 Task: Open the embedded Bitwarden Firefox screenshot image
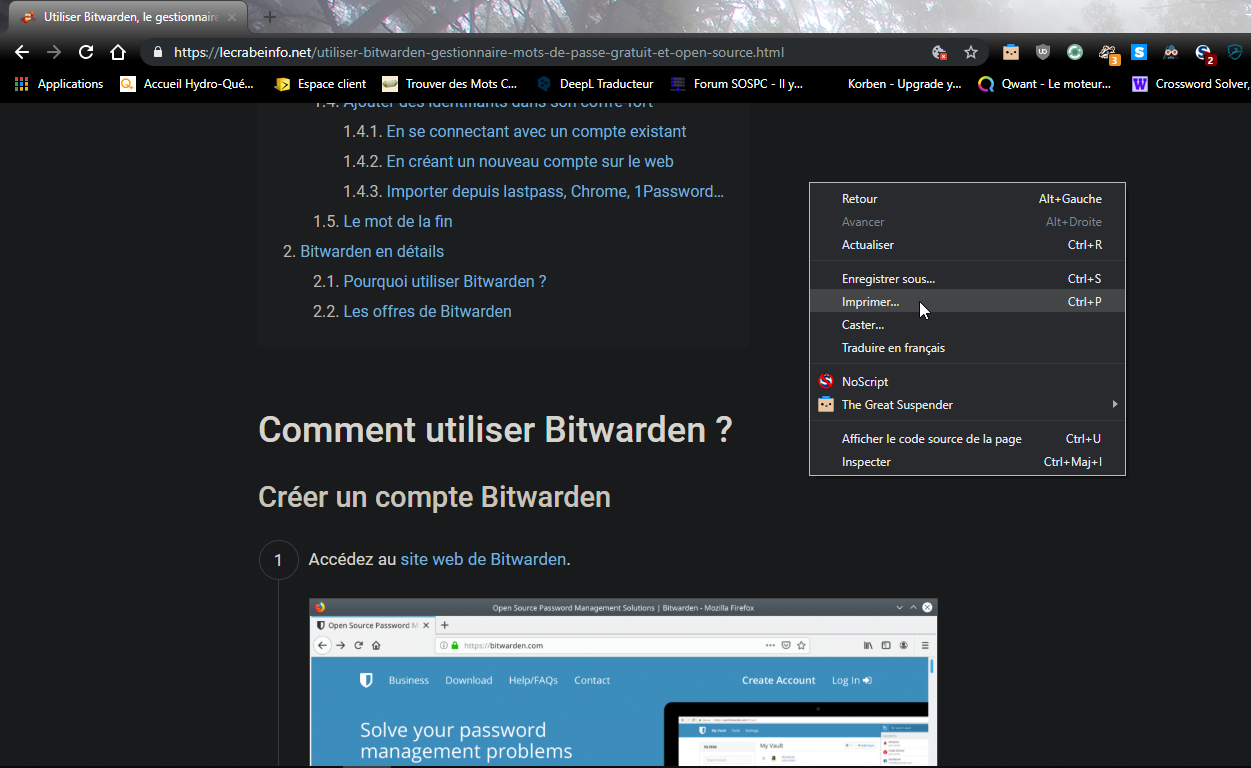coord(623,683)
